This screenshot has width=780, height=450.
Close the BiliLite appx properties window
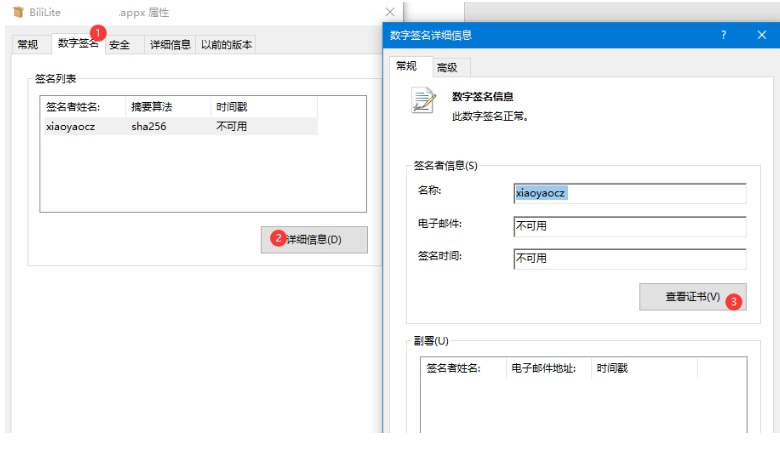390,12
